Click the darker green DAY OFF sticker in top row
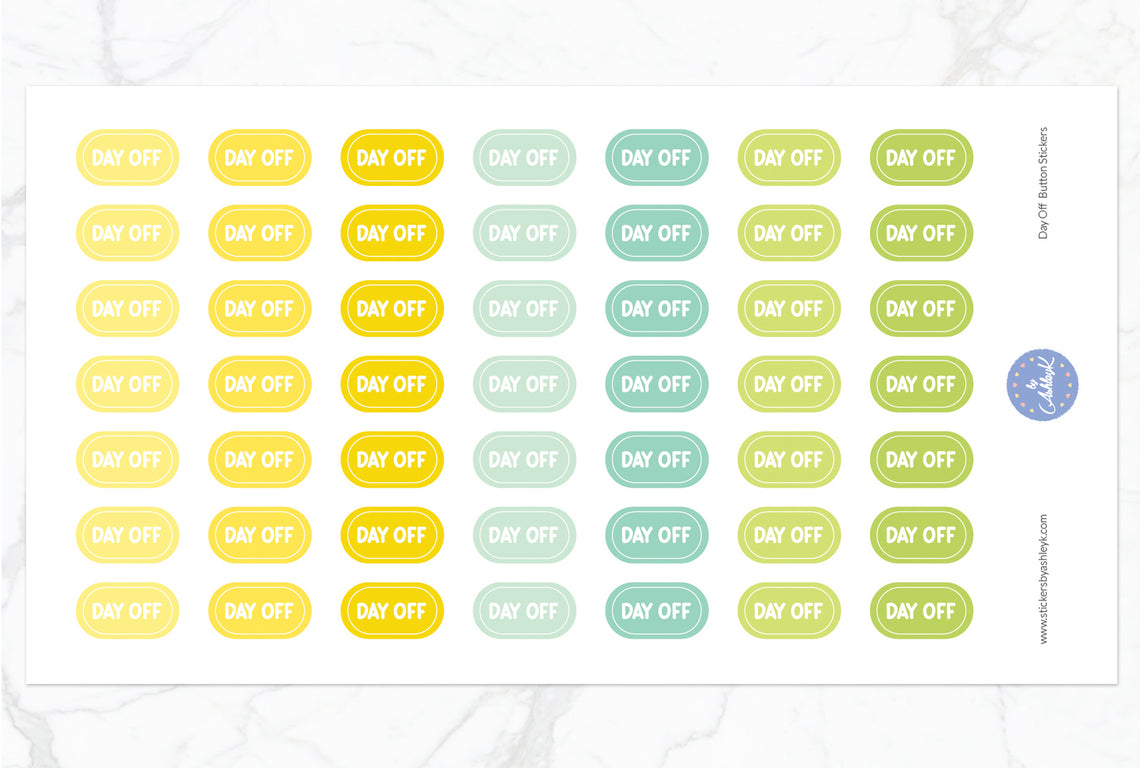Viewport: 1140px width, 768px height. (x=921, y=158)
